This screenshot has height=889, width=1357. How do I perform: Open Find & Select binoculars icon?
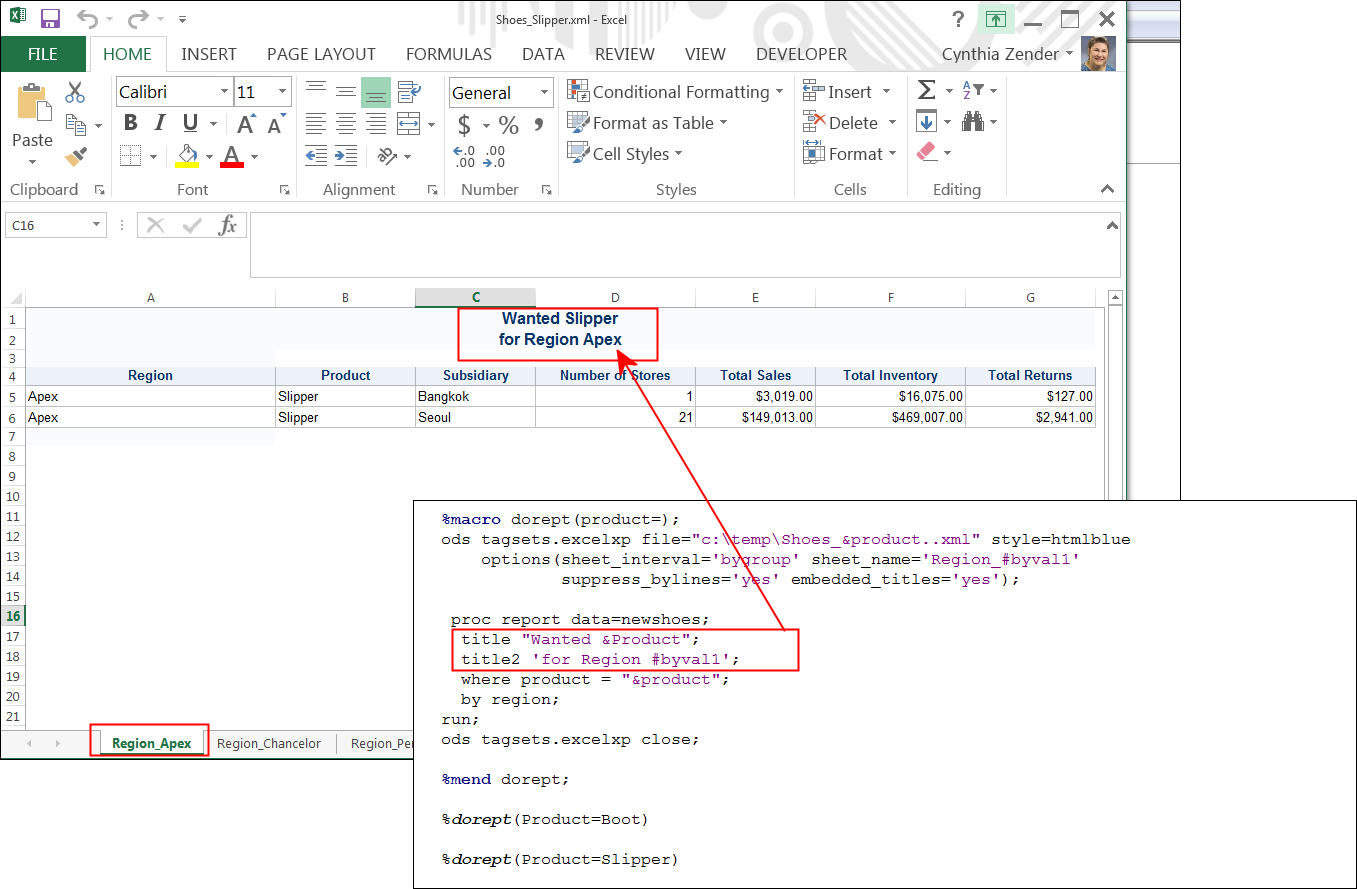click(x=972, y=122)
